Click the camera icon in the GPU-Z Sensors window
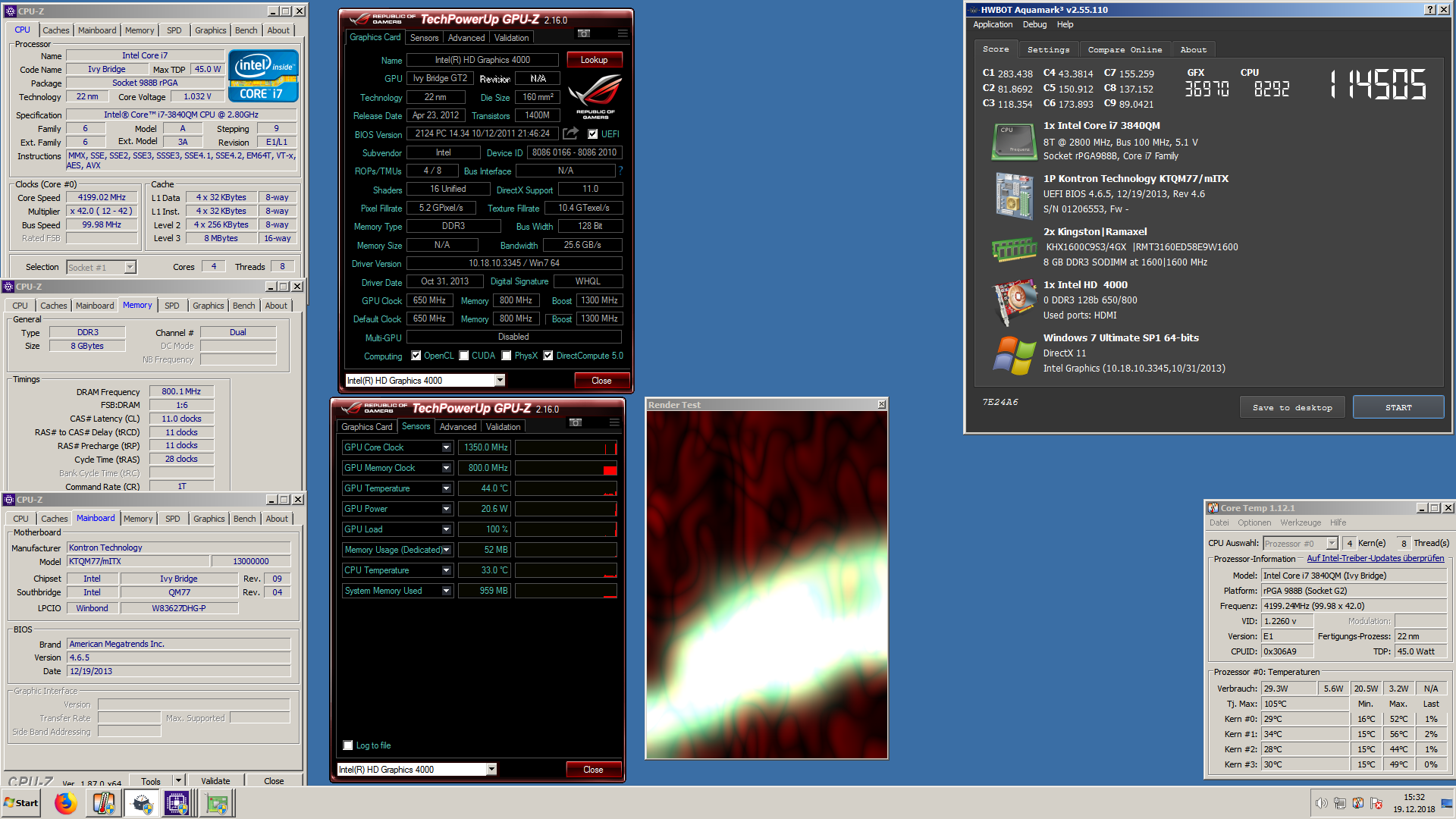This screenshot has width=1456, height=819. pos(576,422)
